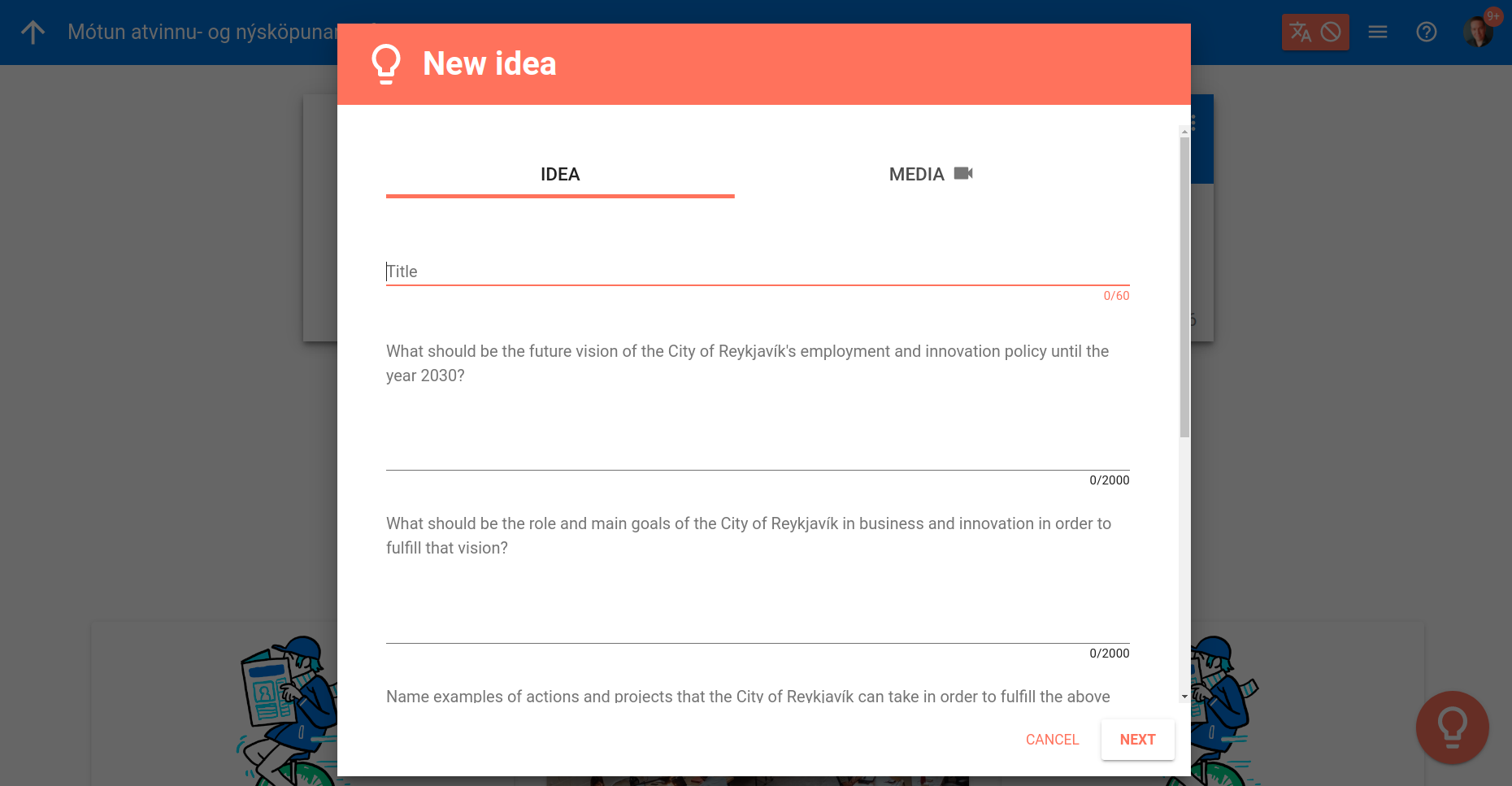Click the video camera icon on Media
The image size is (1512, 786).
(x=963, y=173)
